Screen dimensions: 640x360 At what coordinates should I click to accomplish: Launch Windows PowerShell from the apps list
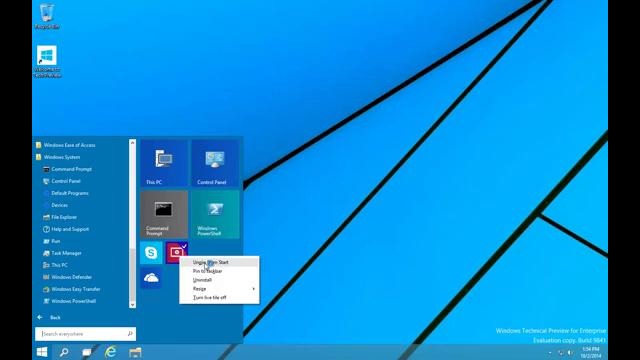pyautogui.click(x=70, y=301)
